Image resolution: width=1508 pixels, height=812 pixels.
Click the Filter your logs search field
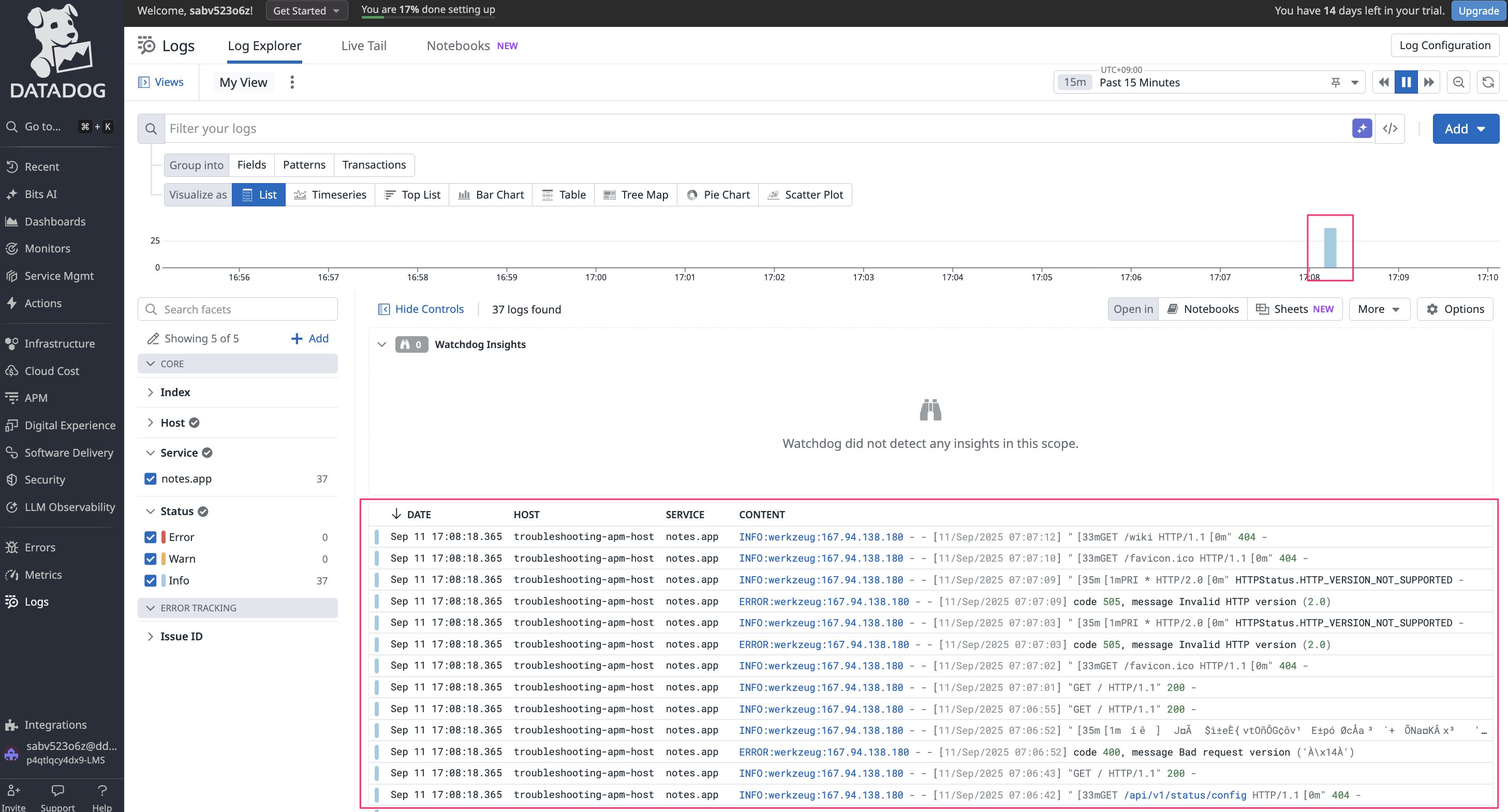(x=757, y=129)
